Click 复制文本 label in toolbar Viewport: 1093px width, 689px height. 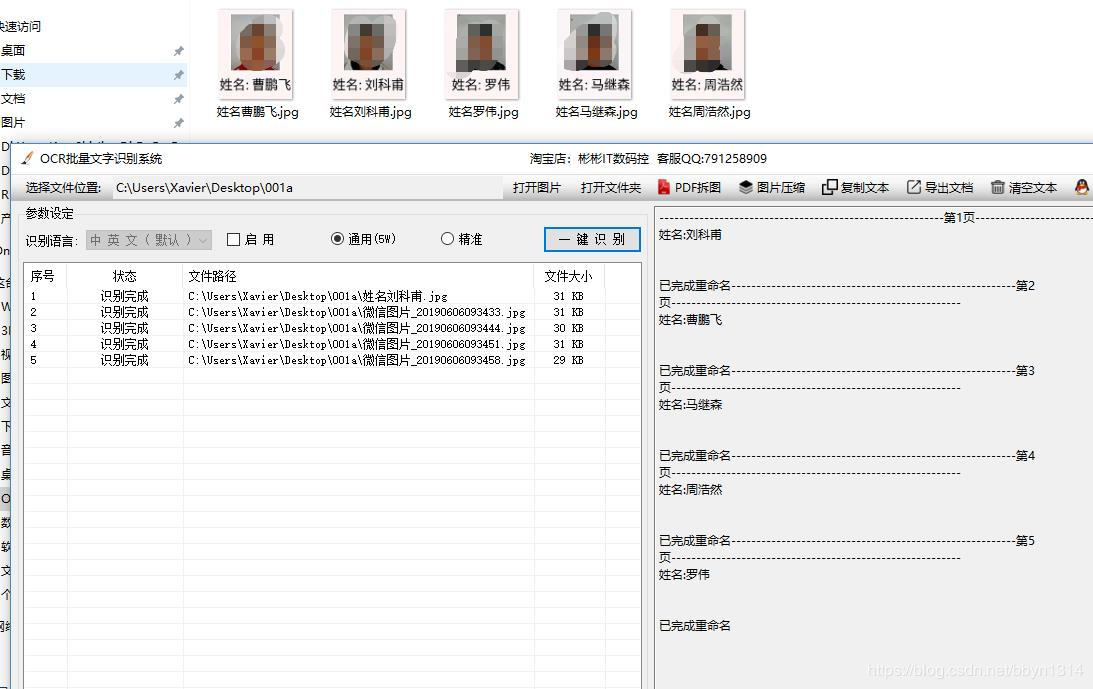click(865, 188)
